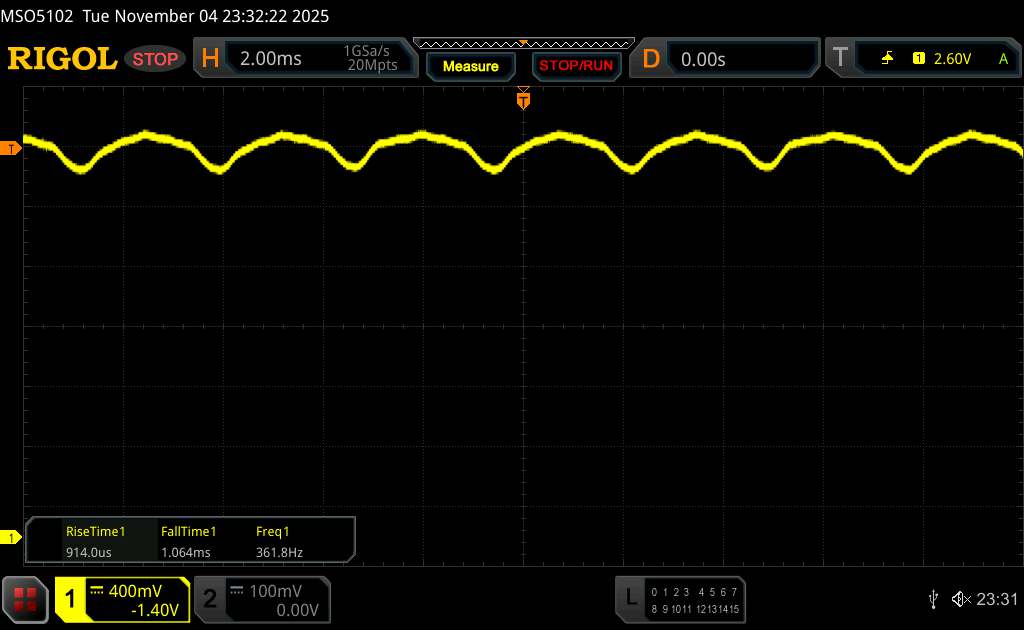Toggle the muted speaker sound icon
The height and width of the screenshot is (630, 1024).
pyautogui.click(x=960, y=599)
